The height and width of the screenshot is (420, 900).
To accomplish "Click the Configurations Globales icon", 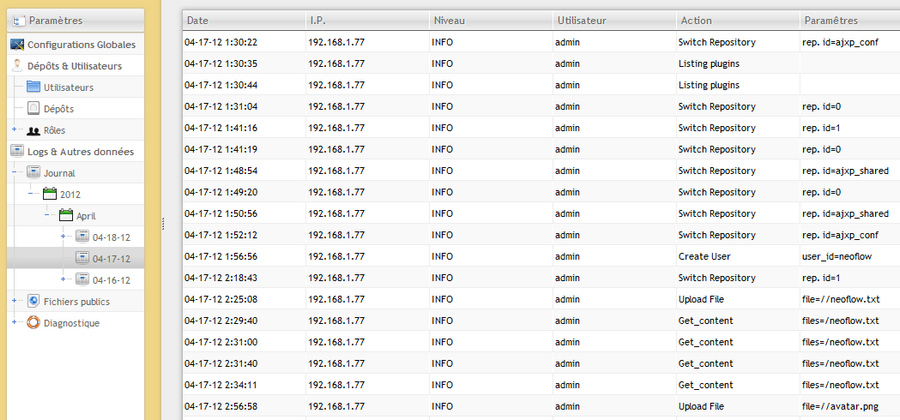I will click(17, 45).
